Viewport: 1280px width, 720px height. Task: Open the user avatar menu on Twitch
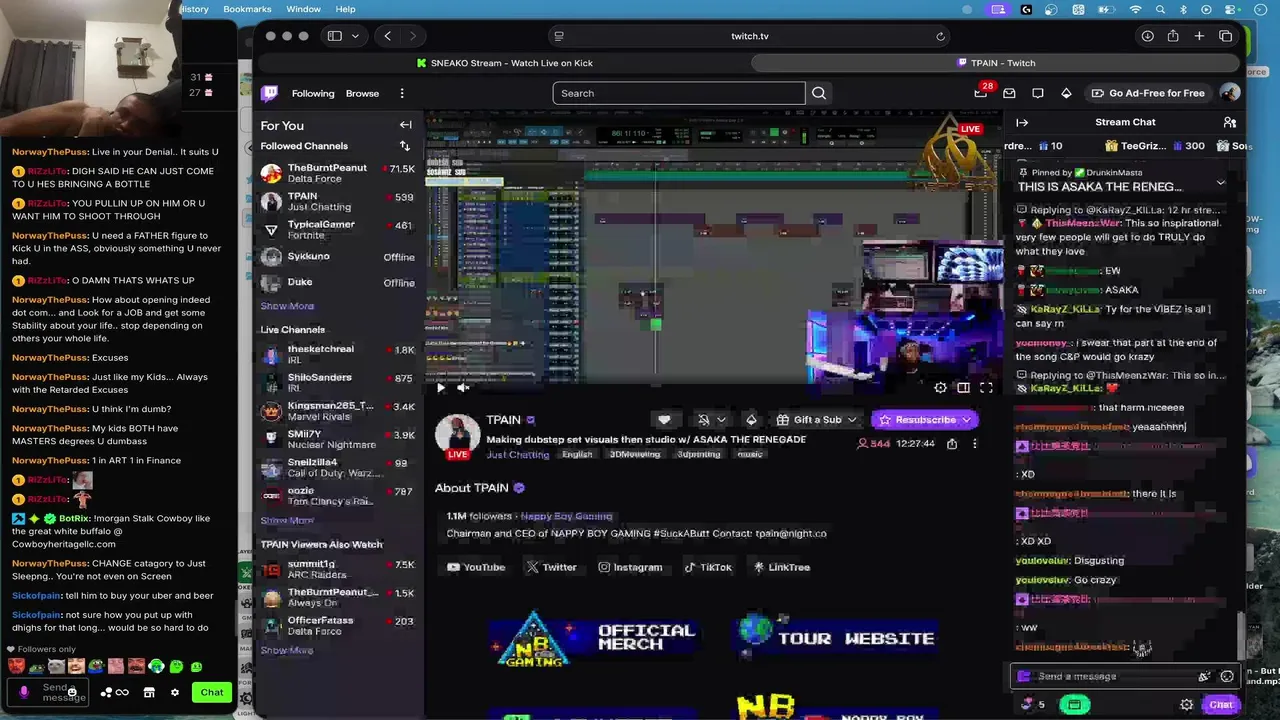[1230, 93]
